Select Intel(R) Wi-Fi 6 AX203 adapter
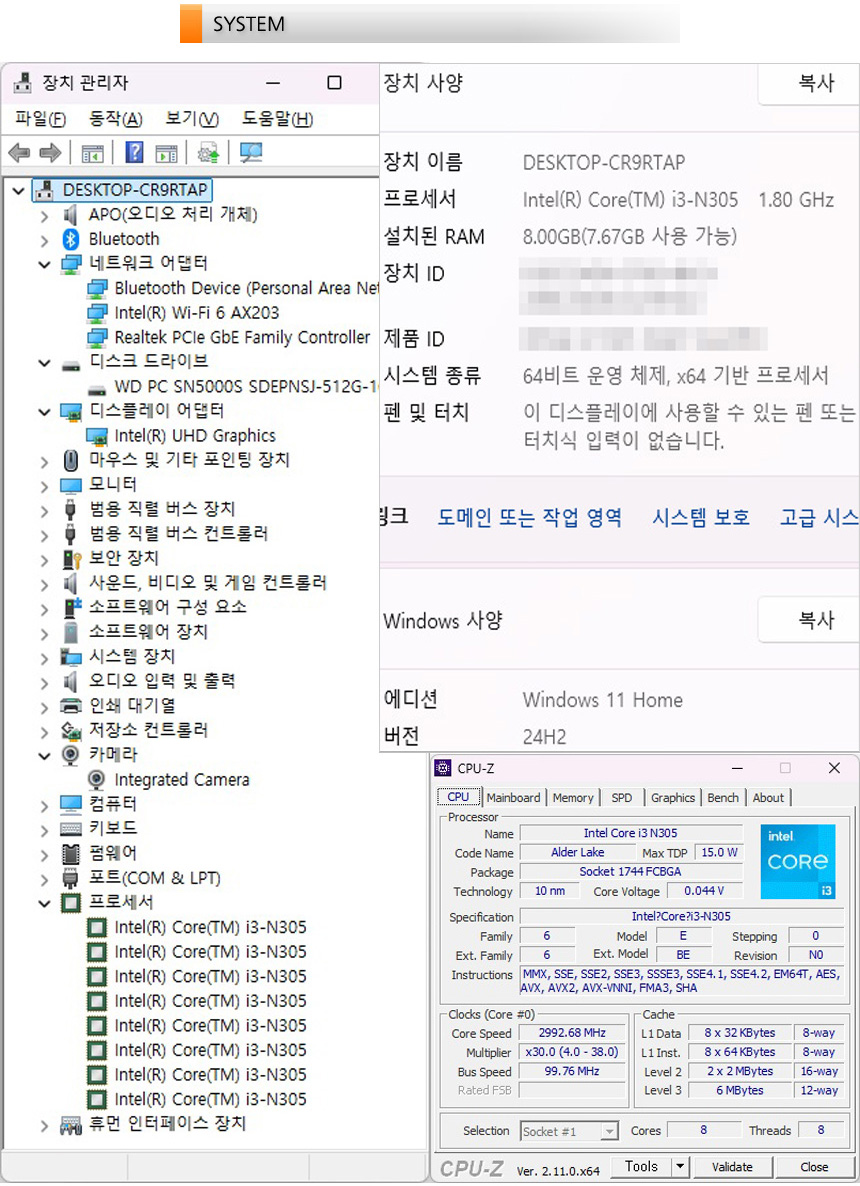This screenshot has width=860, height=1186. pos(196,313)
